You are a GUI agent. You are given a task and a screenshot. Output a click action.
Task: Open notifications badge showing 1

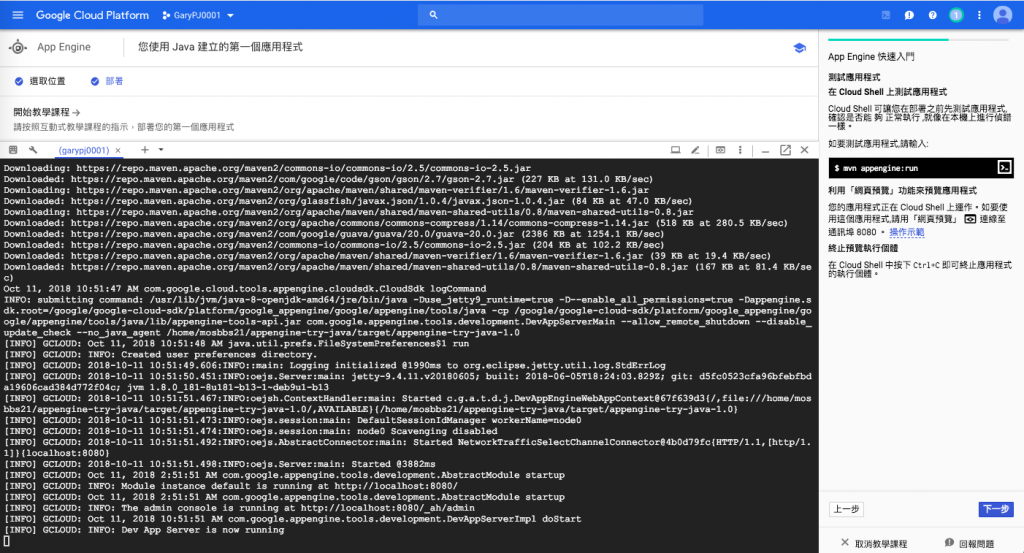tap(956, 15)
